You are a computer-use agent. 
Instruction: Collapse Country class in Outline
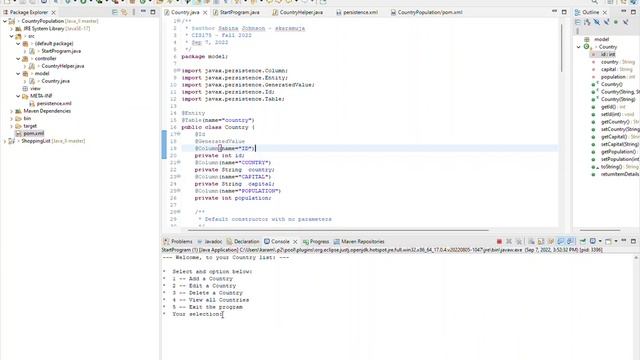(578, 47)
